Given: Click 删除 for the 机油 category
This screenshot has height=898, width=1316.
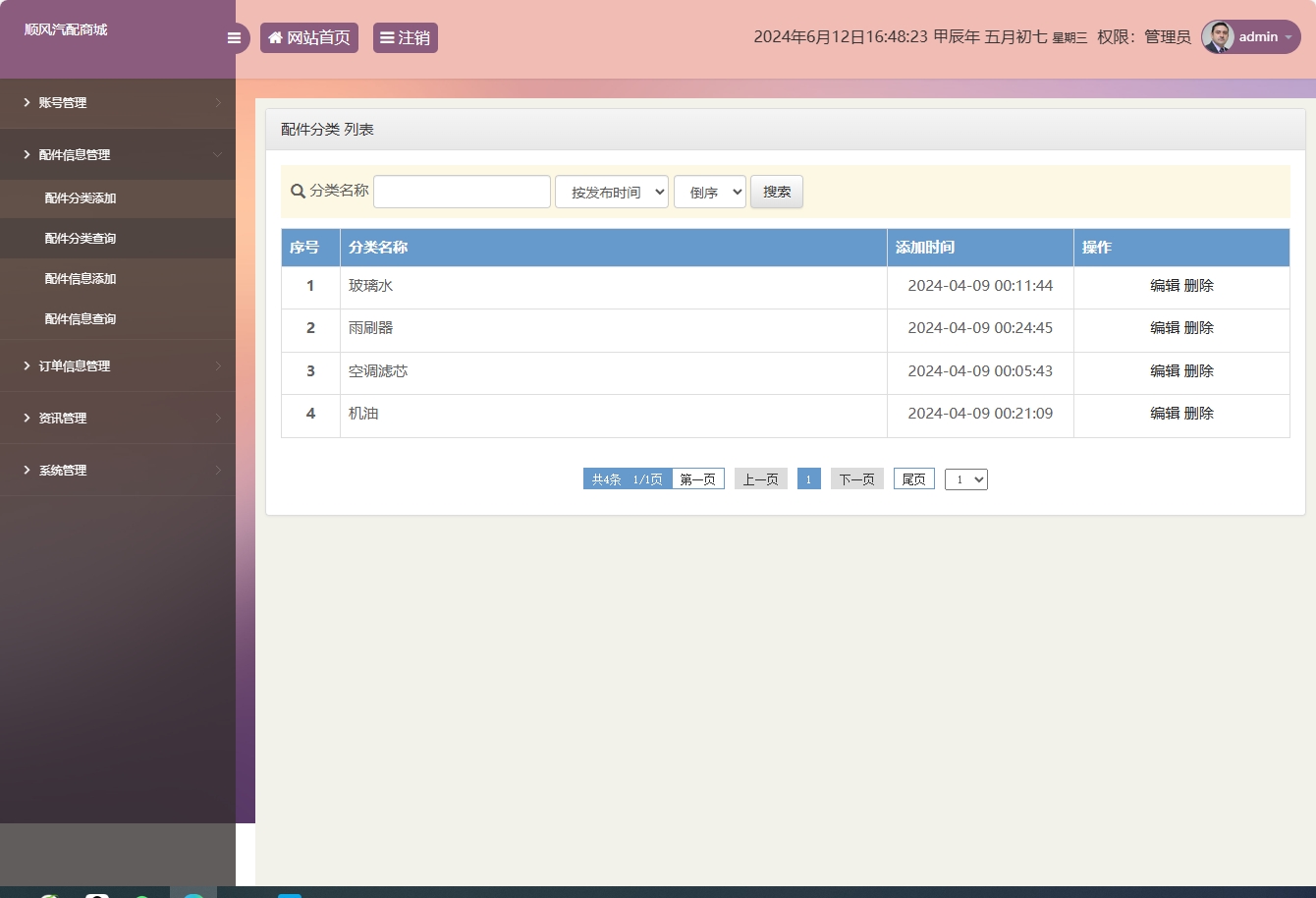Looking at the screenshot, I should click(x=1200, y=413).
